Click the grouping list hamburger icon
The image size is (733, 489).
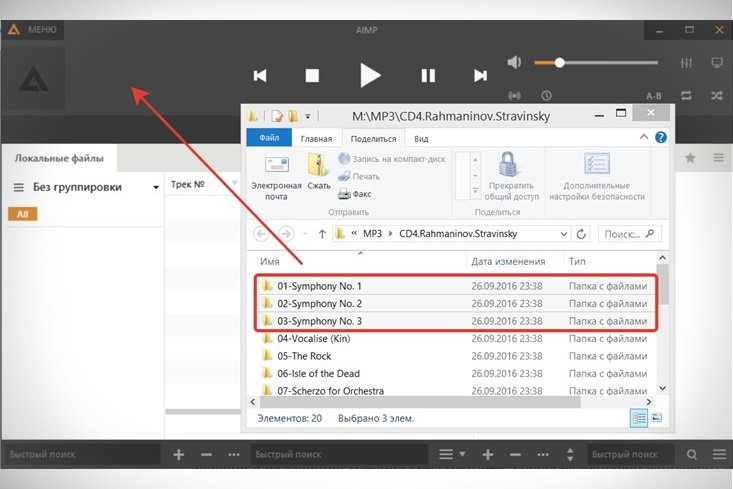pyautogui.click(x=18, y=187)
